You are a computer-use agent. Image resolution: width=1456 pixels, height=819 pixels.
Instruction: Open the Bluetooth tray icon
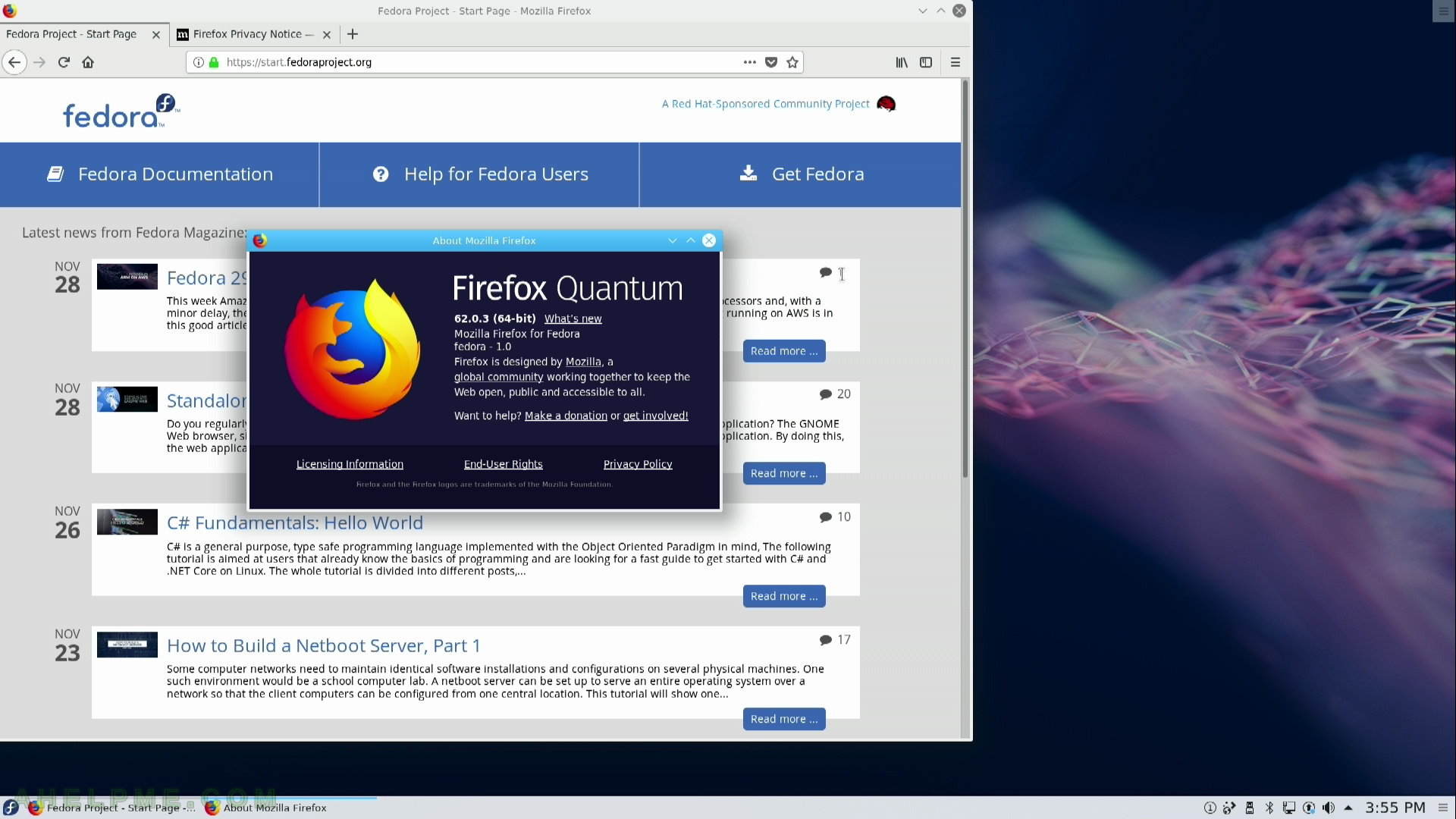click(1269, 808)
